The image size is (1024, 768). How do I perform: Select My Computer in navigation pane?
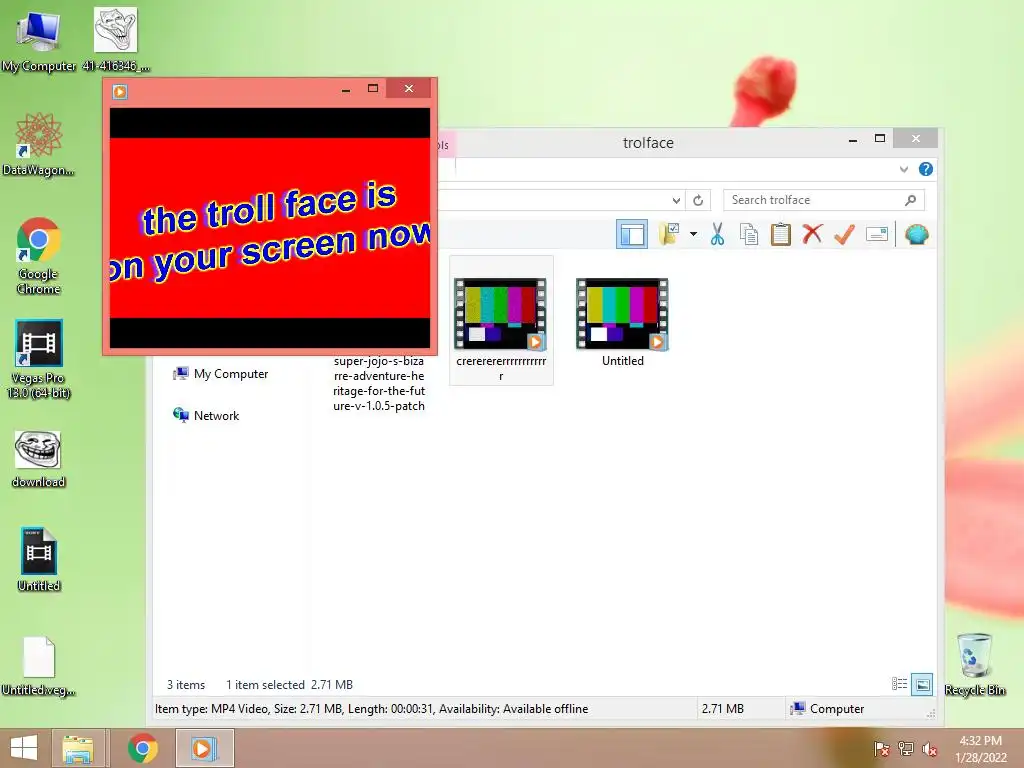[221, 374]
